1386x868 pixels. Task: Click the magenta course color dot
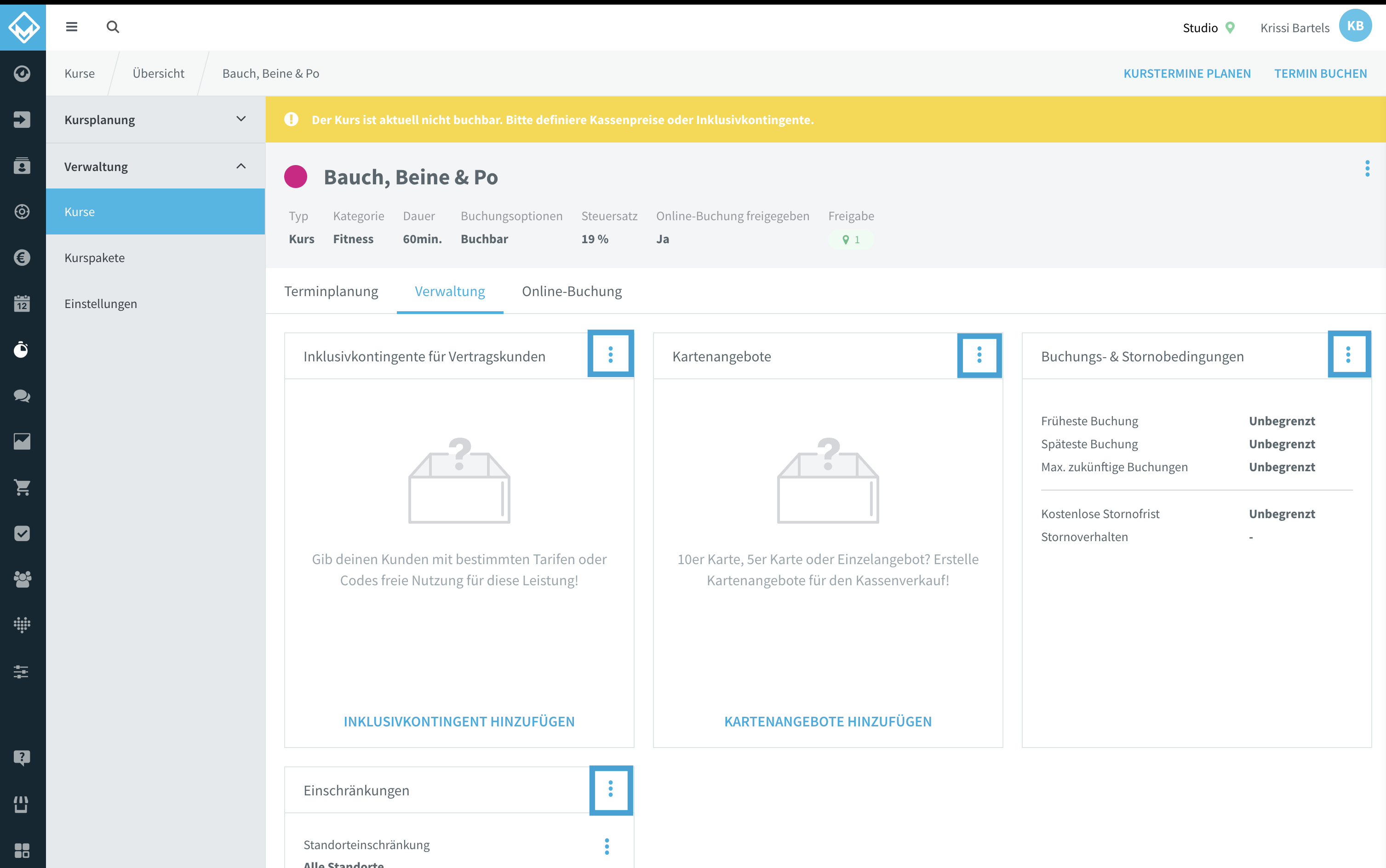pyautogui.click(x=296, y=177)
